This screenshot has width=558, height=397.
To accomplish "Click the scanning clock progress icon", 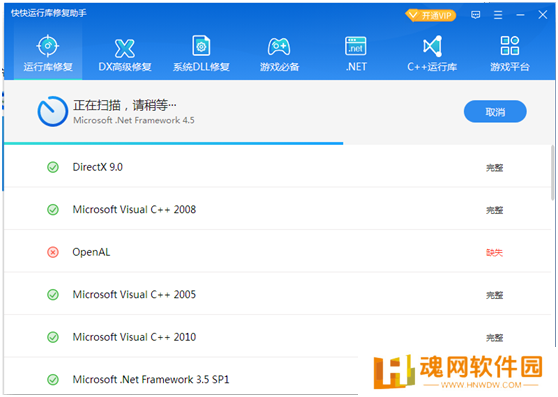I will coord(53,111).
